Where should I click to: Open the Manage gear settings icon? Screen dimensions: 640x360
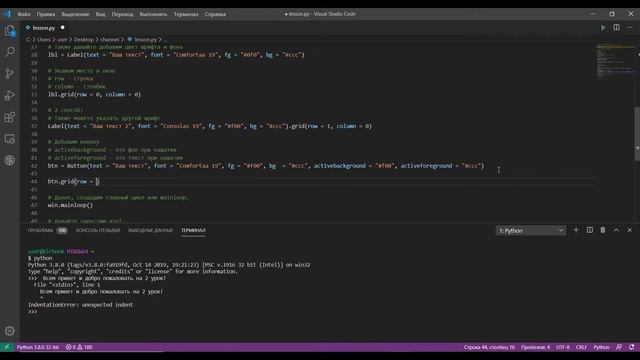pos(10,331)
